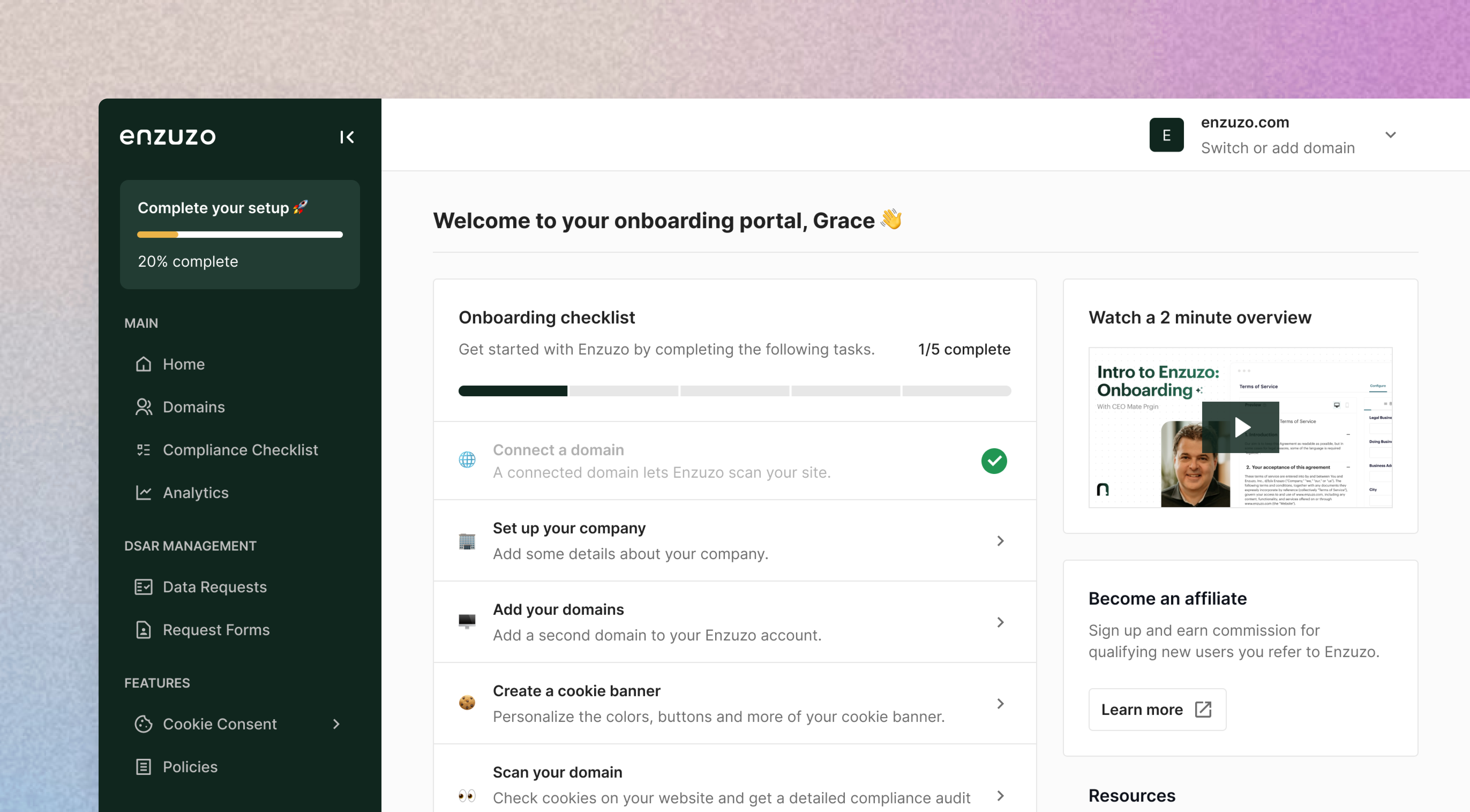Click the Analytics chart icon
The width and height of the screenshot is (1470, 812).
tap(143, 492)
